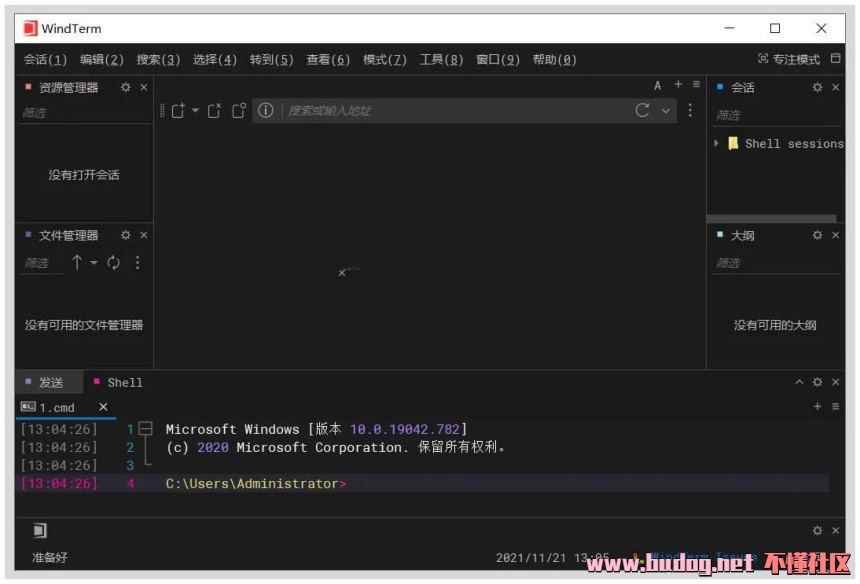Switch to the 发送 tab

tap(50, 382)
